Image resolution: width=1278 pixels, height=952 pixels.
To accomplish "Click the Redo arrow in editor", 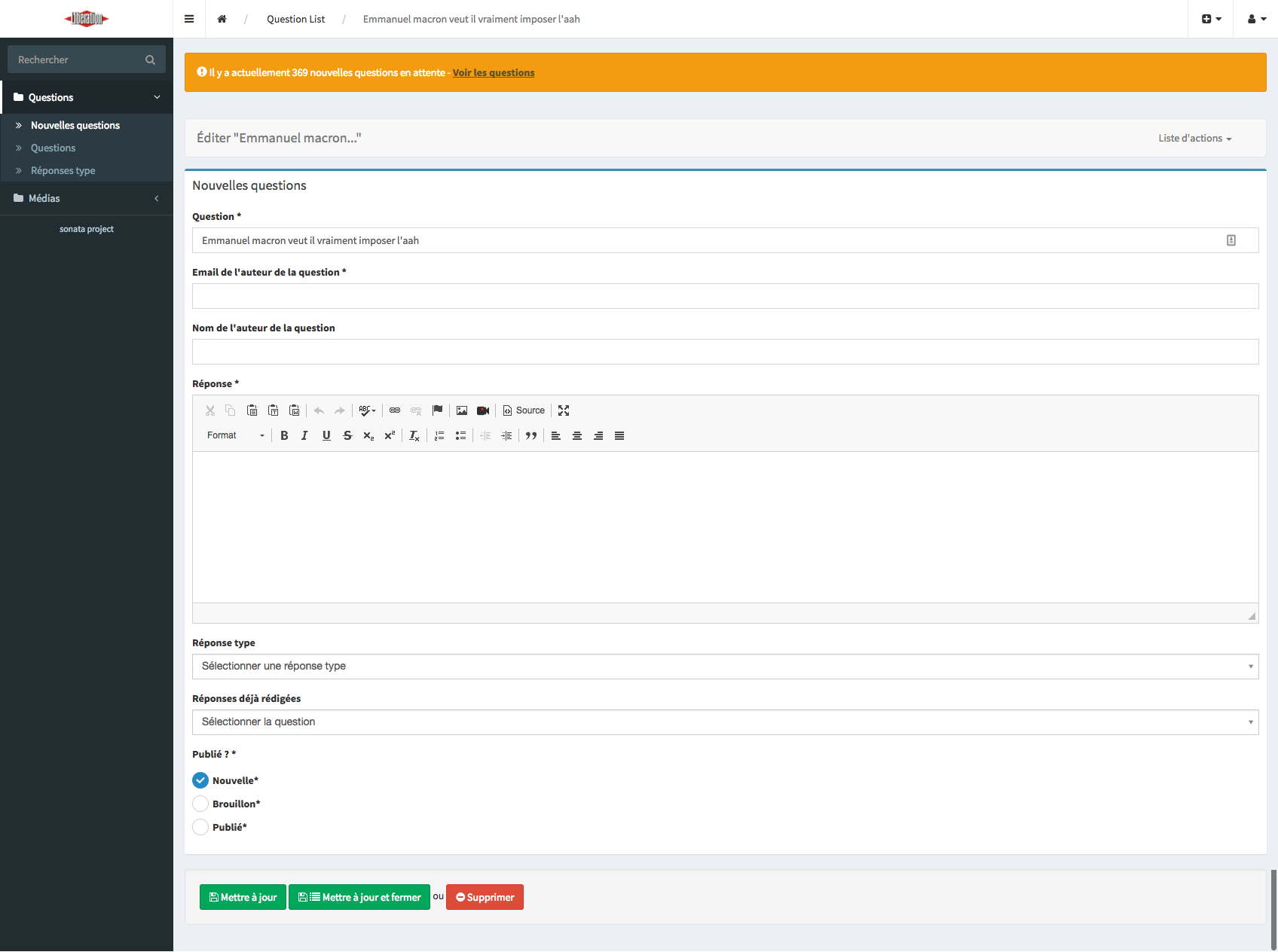I will coord(340,410).
